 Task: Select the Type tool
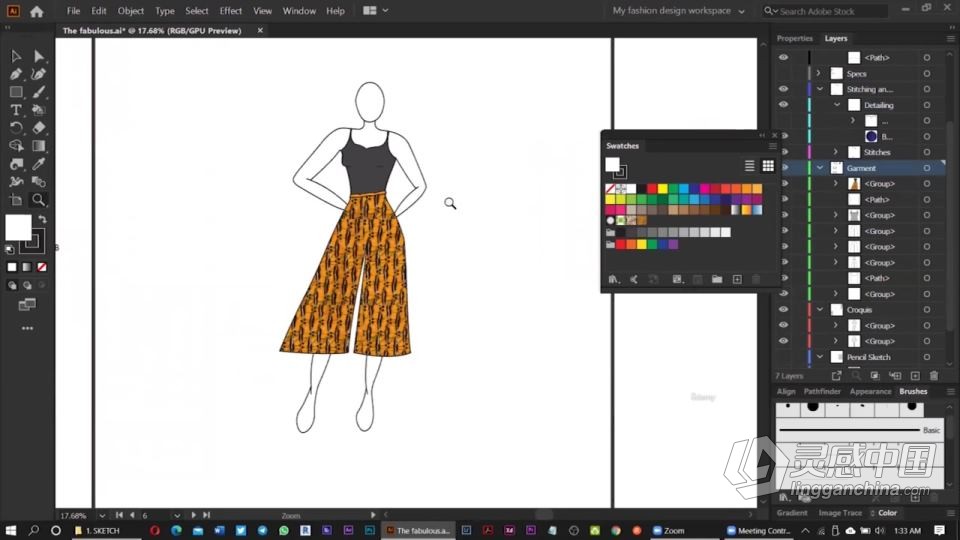point(16,110)
